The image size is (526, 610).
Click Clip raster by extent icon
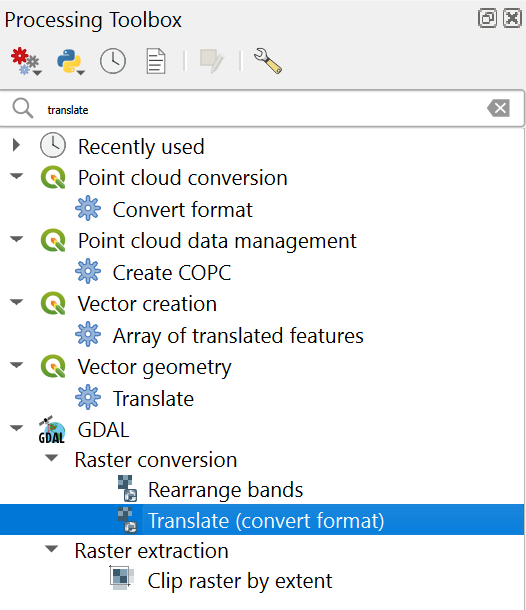[122, 577]
